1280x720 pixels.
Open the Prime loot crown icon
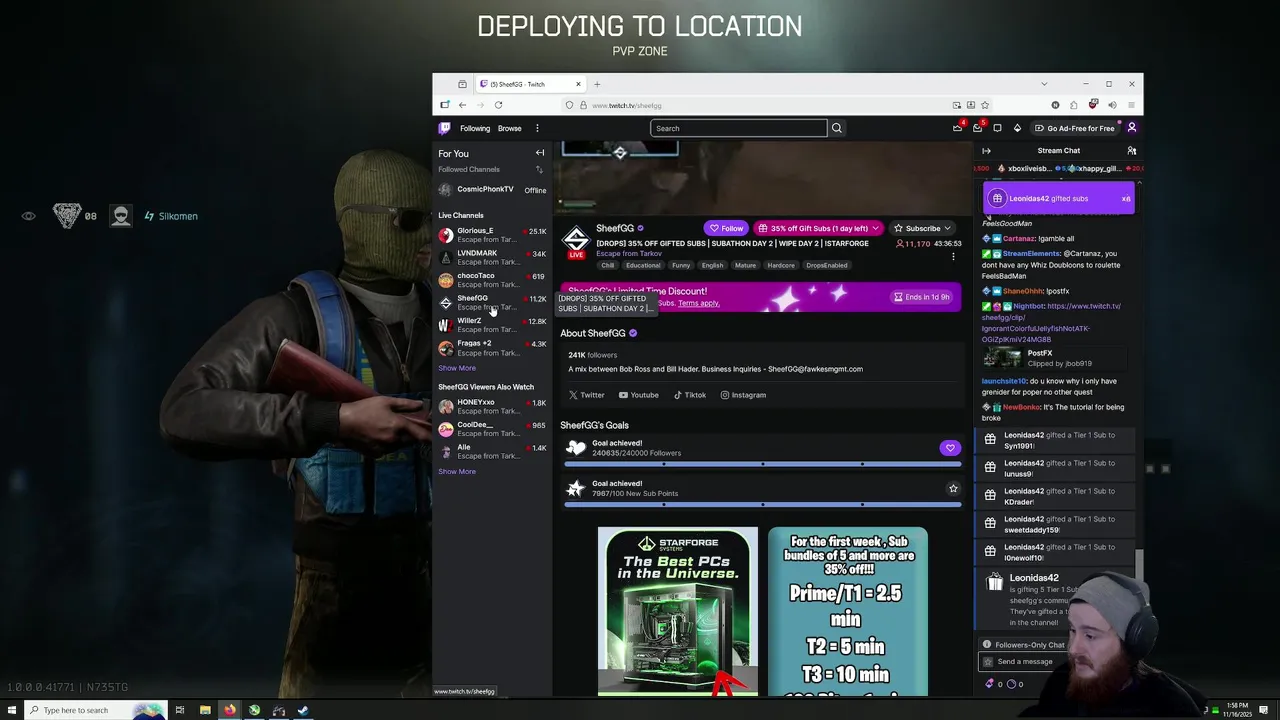pyautogui.click(x=957, y=128)
